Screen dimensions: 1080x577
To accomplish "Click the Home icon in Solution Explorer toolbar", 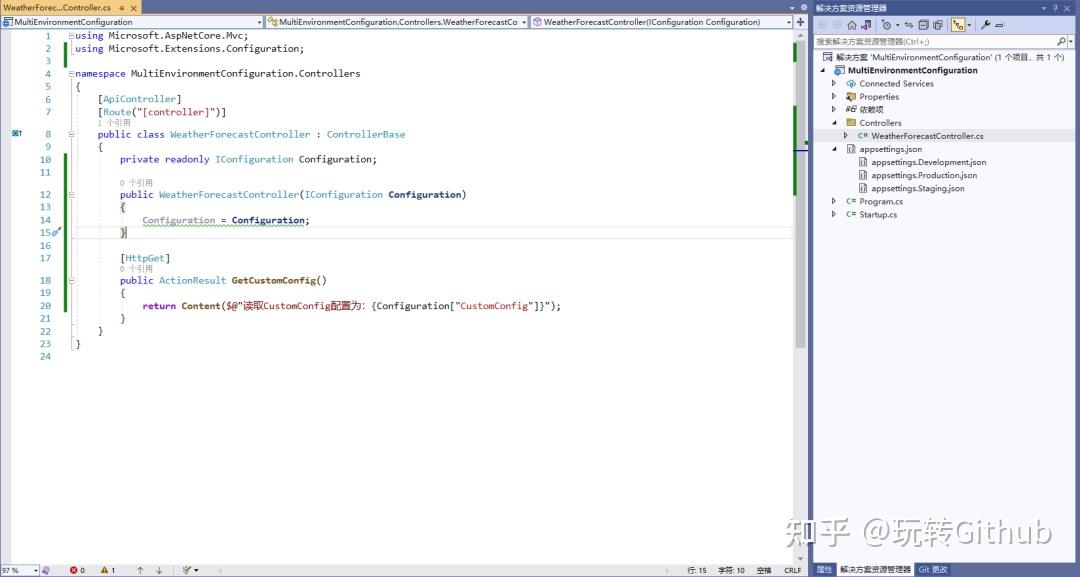I will [852, 25].
